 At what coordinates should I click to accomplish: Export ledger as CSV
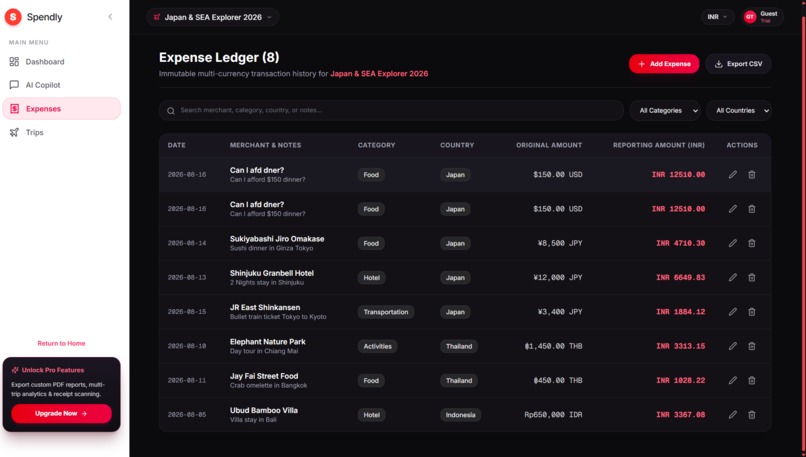[738, 64]
